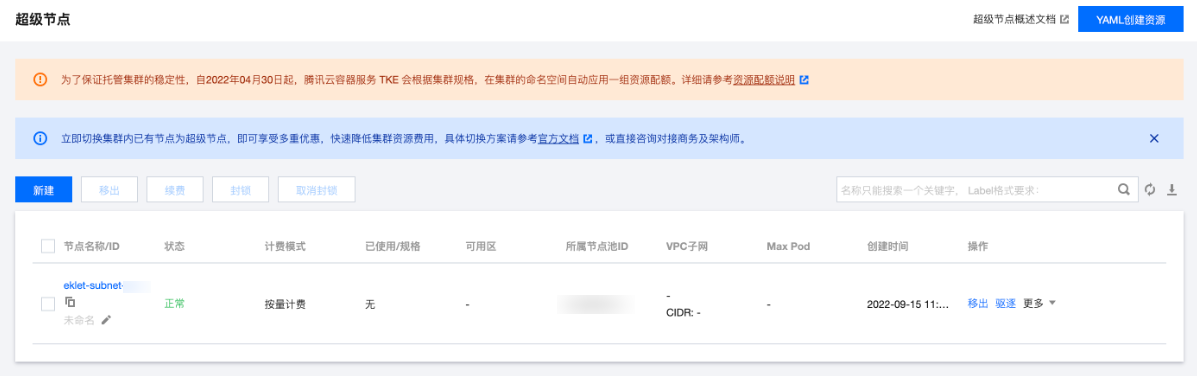Click the orange warning icon

coord(40,79)
